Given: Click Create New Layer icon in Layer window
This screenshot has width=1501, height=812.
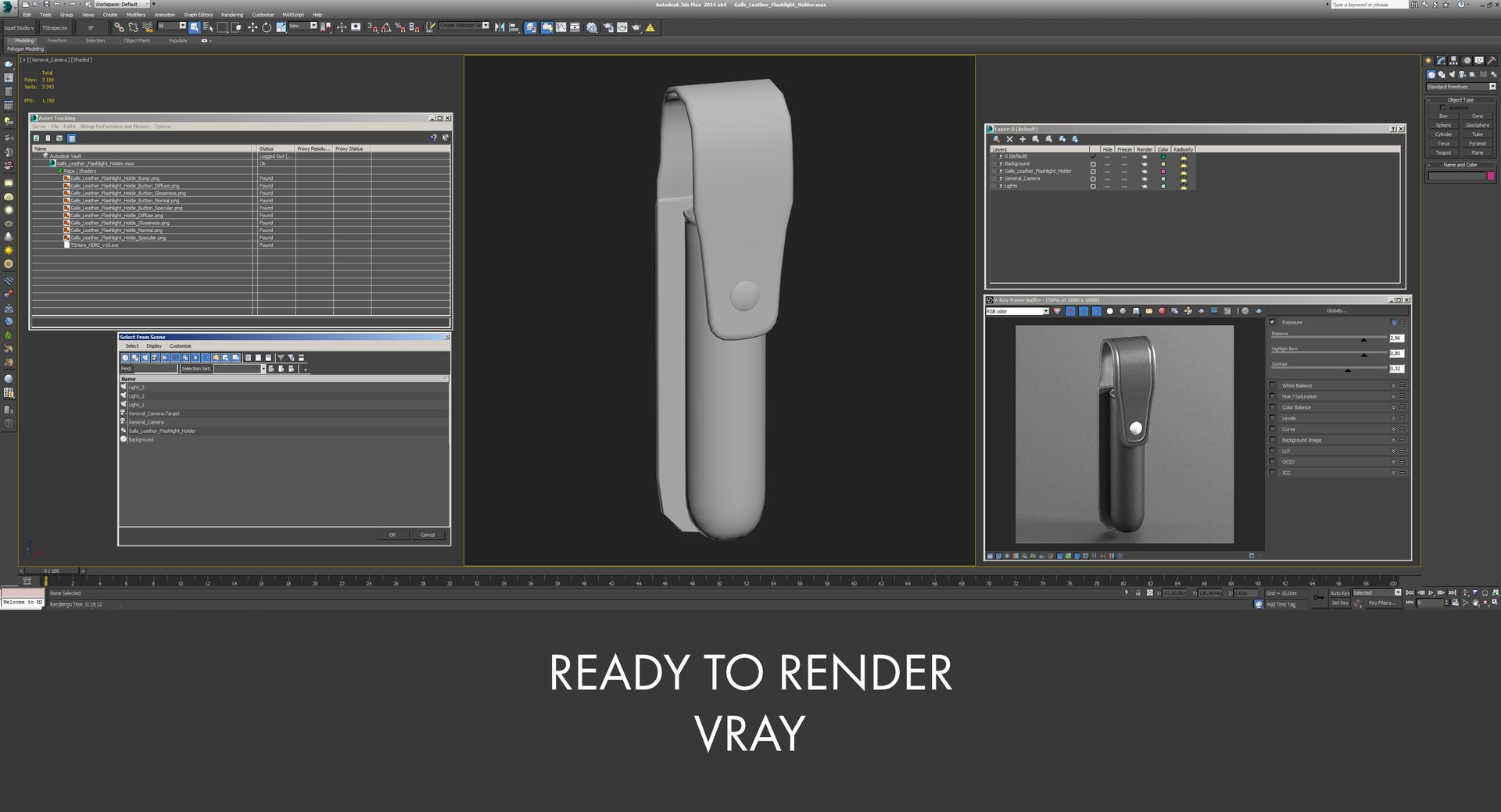Looking at the screenshot, I should [x=997, y=139].
